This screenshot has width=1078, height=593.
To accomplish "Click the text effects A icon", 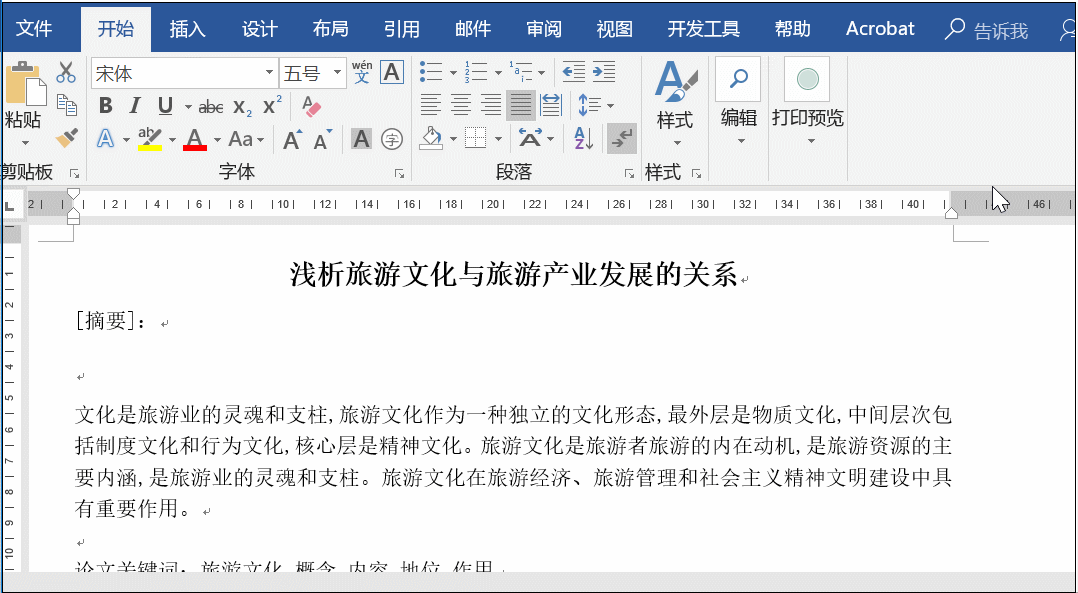I will pos(105,139).
